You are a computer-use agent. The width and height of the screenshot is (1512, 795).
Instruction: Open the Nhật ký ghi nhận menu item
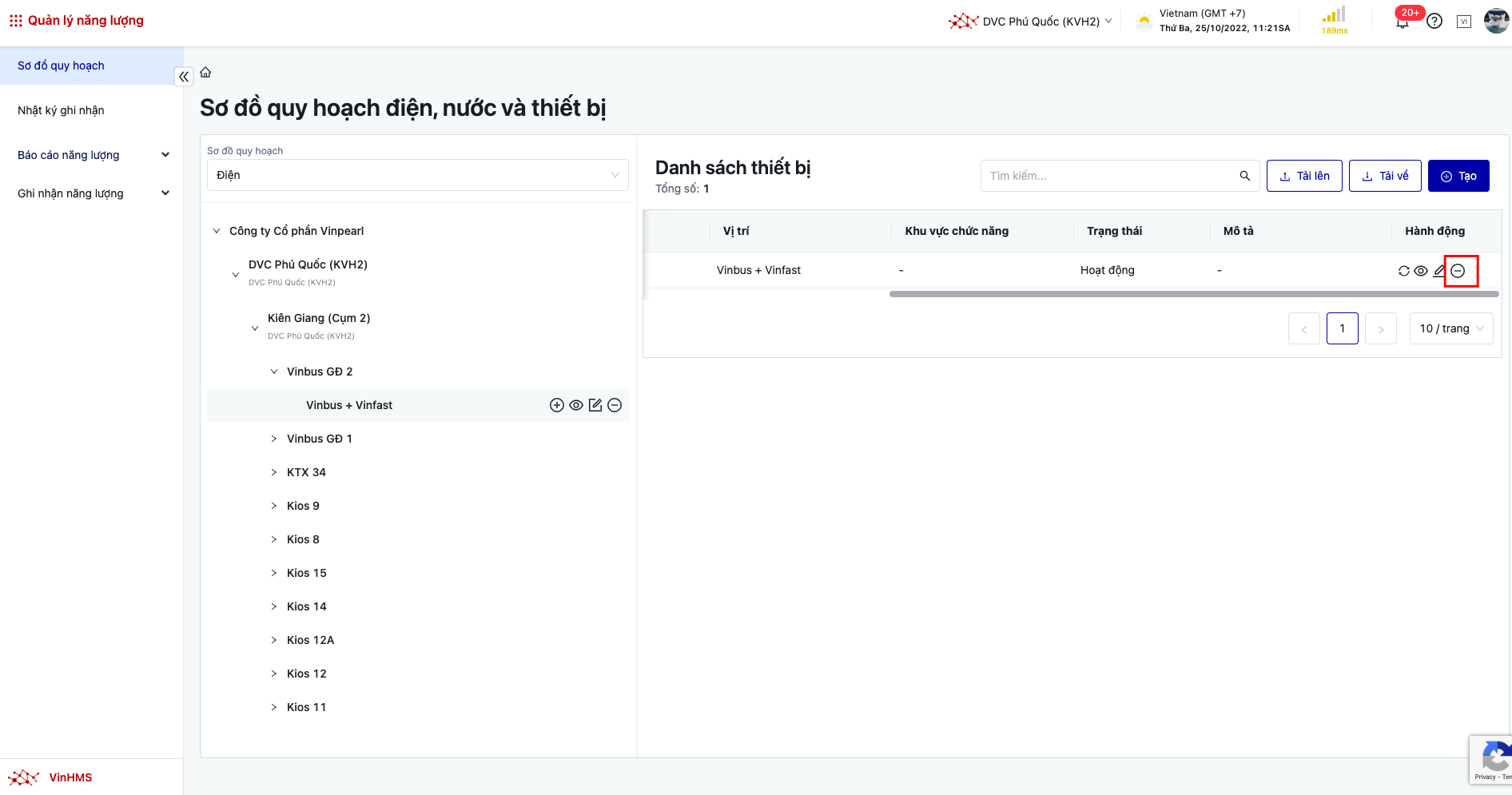(62, 110)
